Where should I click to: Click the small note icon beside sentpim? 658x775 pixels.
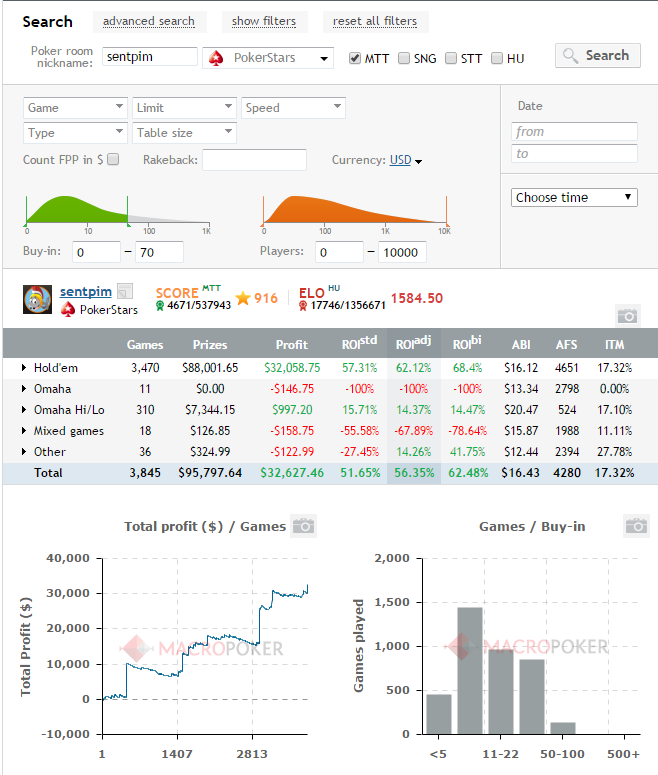(x=125, y=291)
